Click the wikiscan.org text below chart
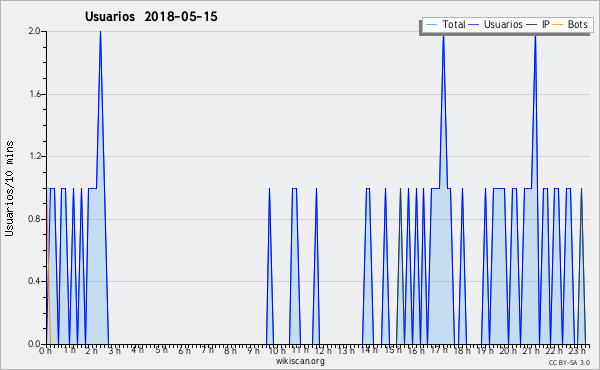 pyautogui.click(x=300, y=361)
